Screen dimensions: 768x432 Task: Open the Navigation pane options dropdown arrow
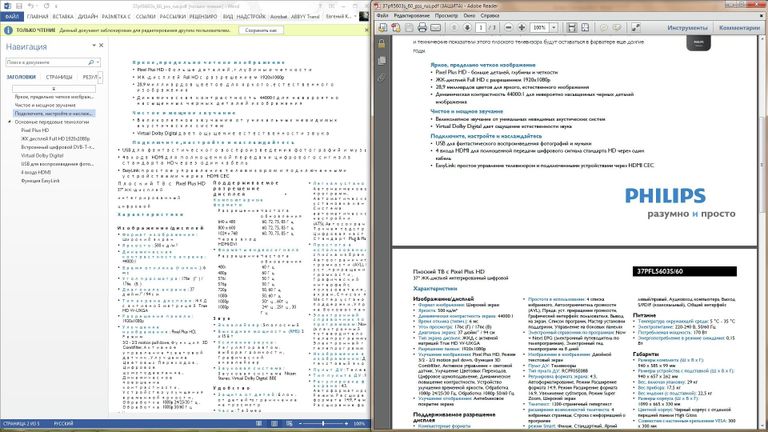pos(94,45)
